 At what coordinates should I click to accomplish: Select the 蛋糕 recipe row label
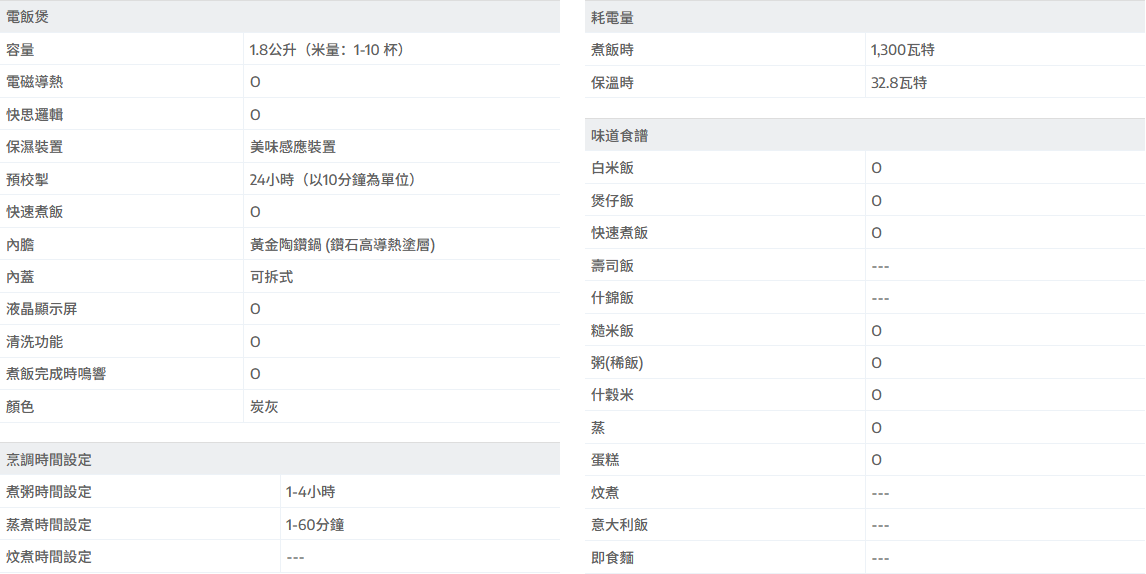[x=605, y=460]
